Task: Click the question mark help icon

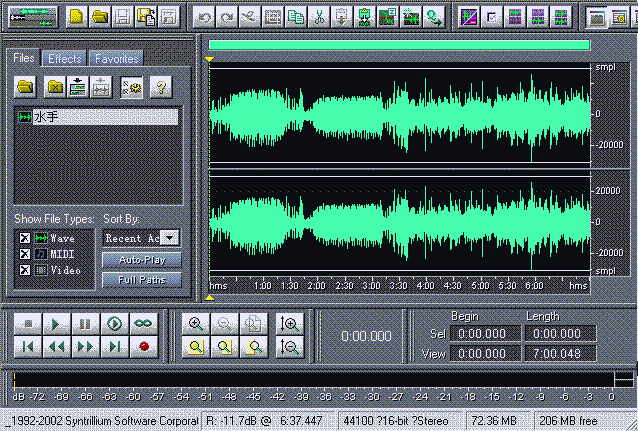Action: pos(161,87)
